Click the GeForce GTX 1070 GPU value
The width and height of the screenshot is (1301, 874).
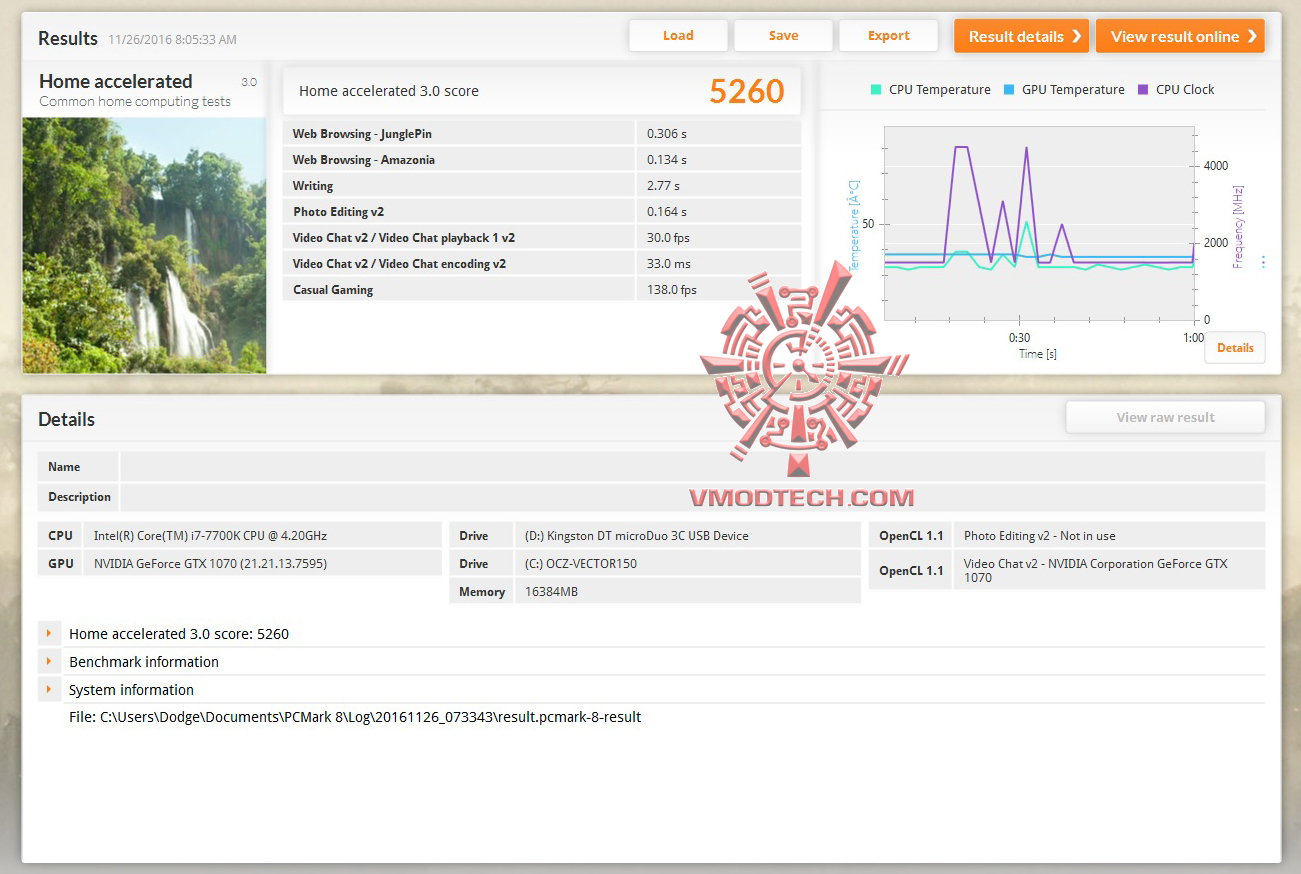coord(211,564)
